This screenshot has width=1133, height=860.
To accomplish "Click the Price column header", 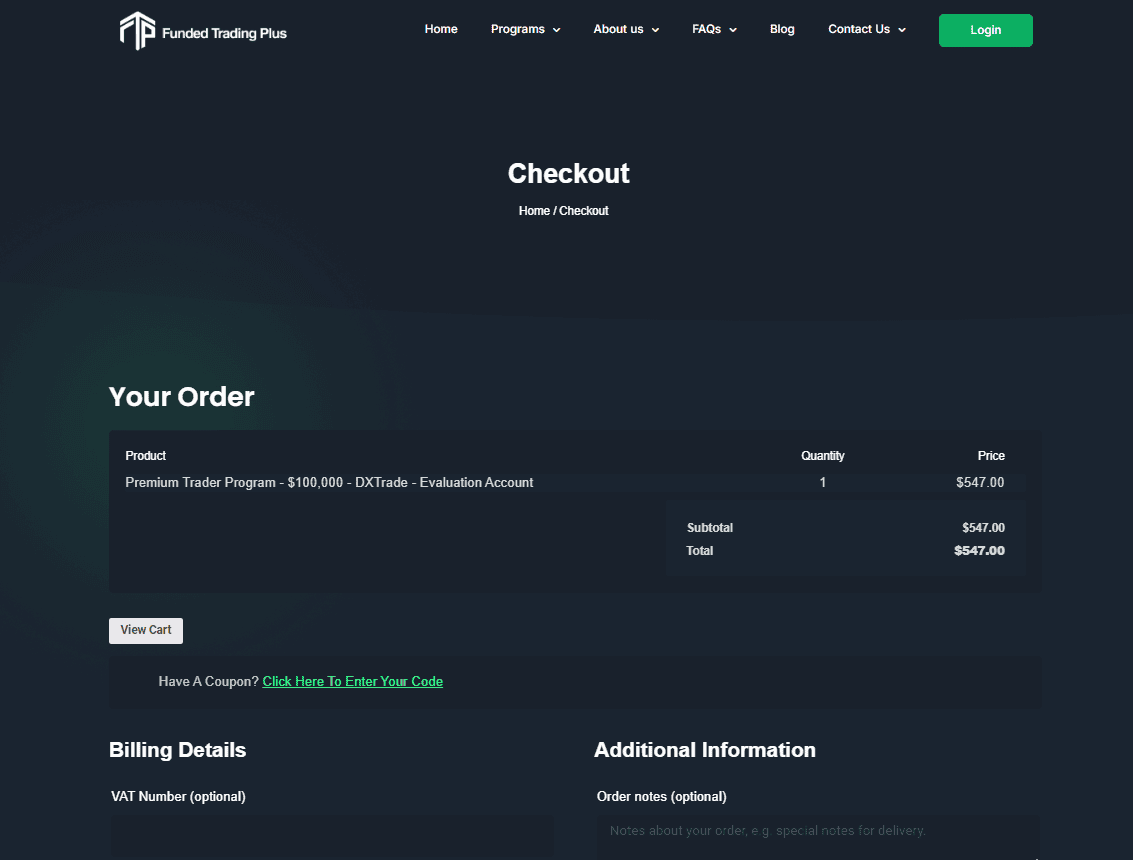I will pyautogui.click(x=991, y=455).
